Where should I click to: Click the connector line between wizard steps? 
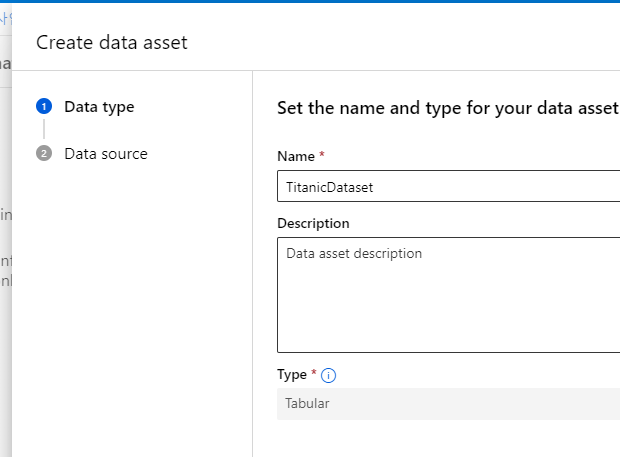click(44, 130)
